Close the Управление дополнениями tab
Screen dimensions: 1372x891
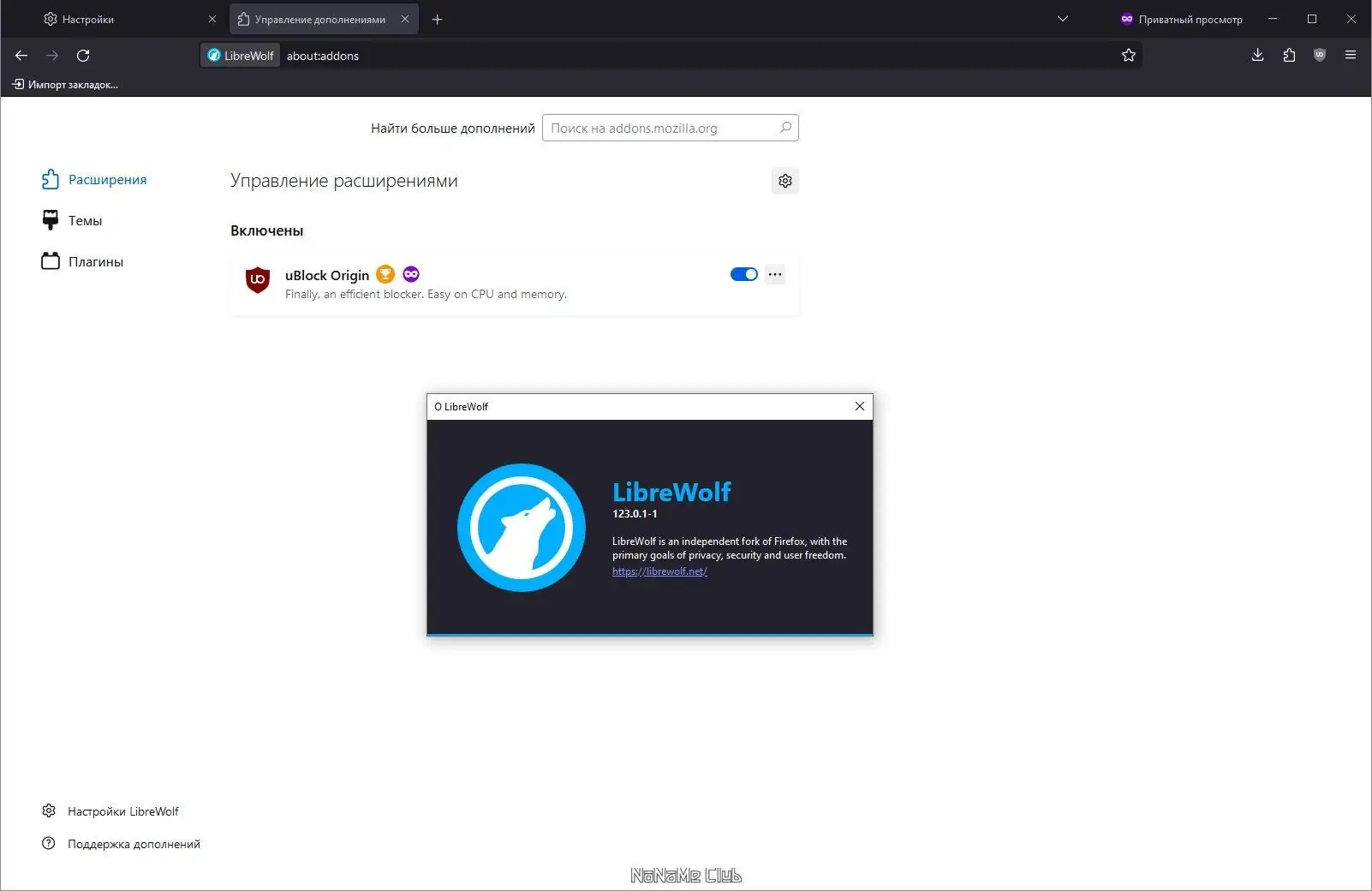405,19
